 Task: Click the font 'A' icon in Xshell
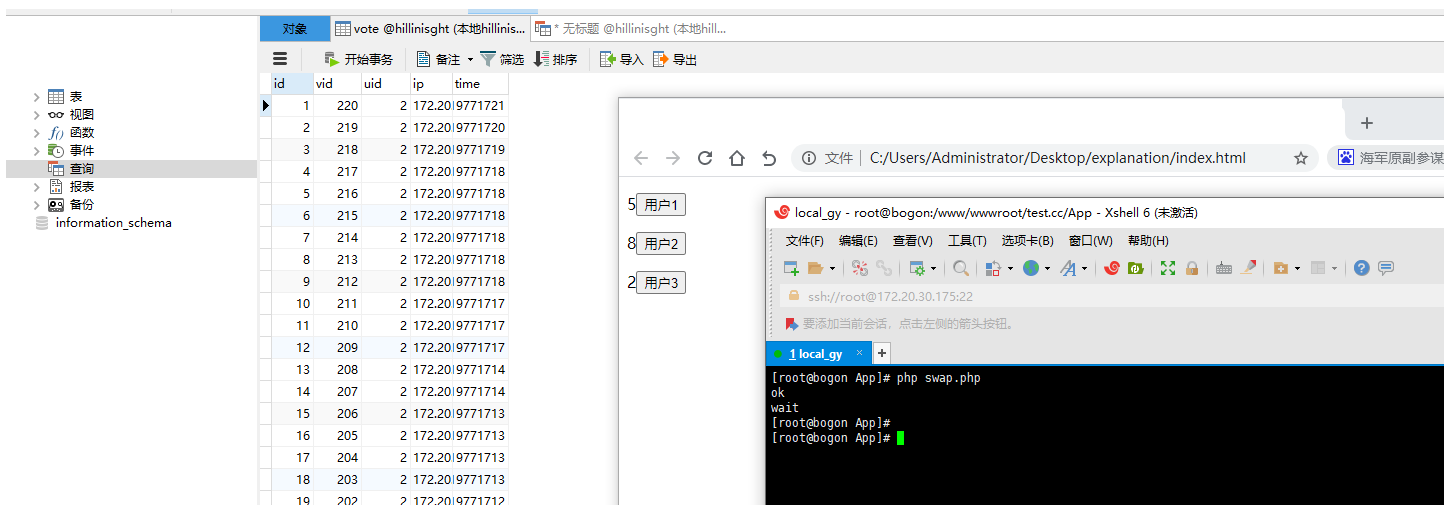click(1068, 268)
